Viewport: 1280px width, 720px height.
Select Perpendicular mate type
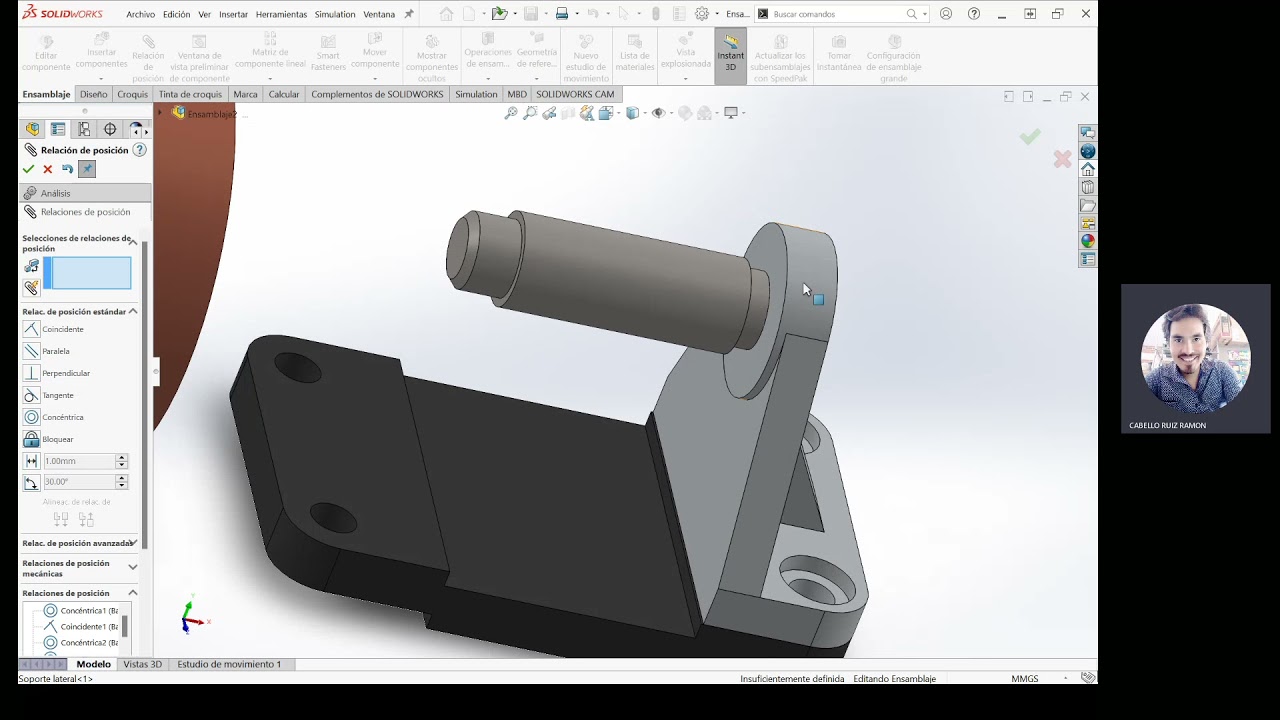[57, 373]
